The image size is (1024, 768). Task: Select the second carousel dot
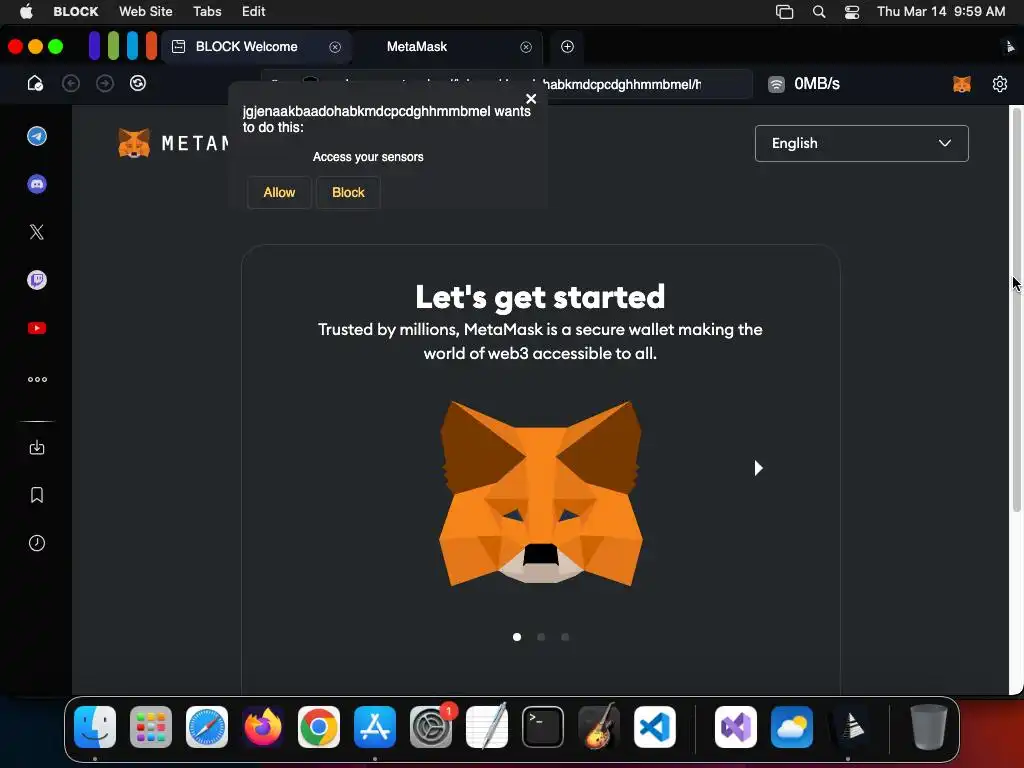(x=541, y=637)
